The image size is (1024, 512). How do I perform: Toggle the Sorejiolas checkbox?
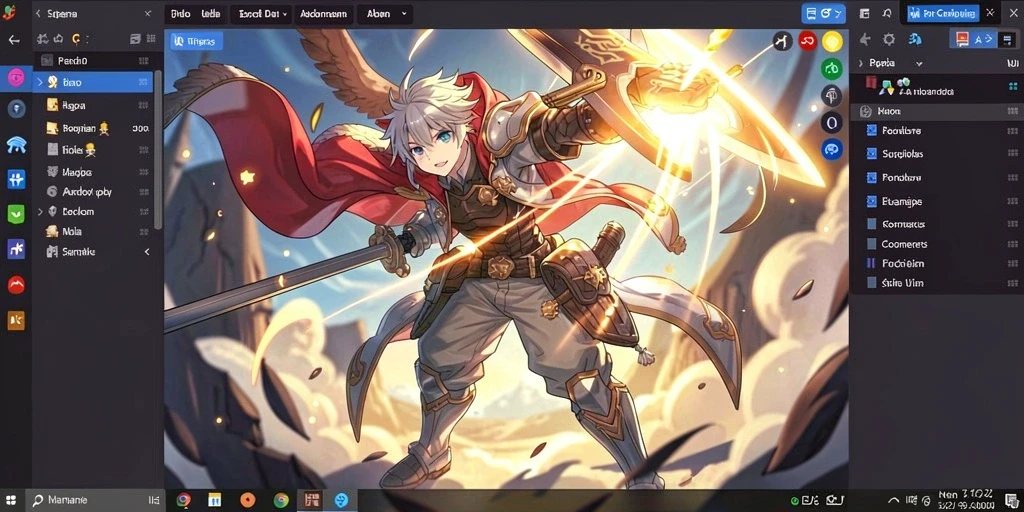(871, 154)
